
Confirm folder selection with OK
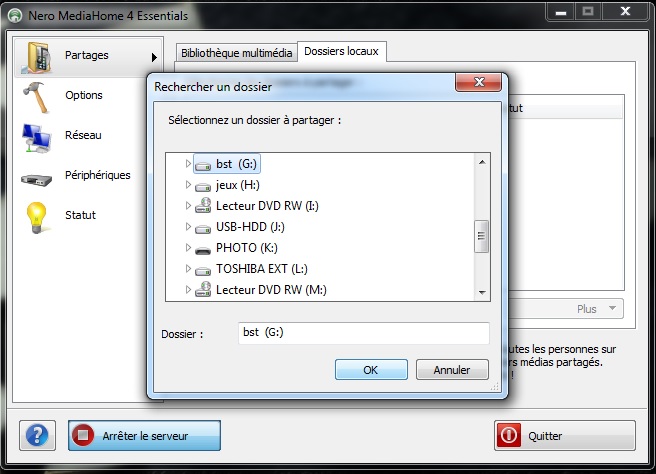click(371, 370)
